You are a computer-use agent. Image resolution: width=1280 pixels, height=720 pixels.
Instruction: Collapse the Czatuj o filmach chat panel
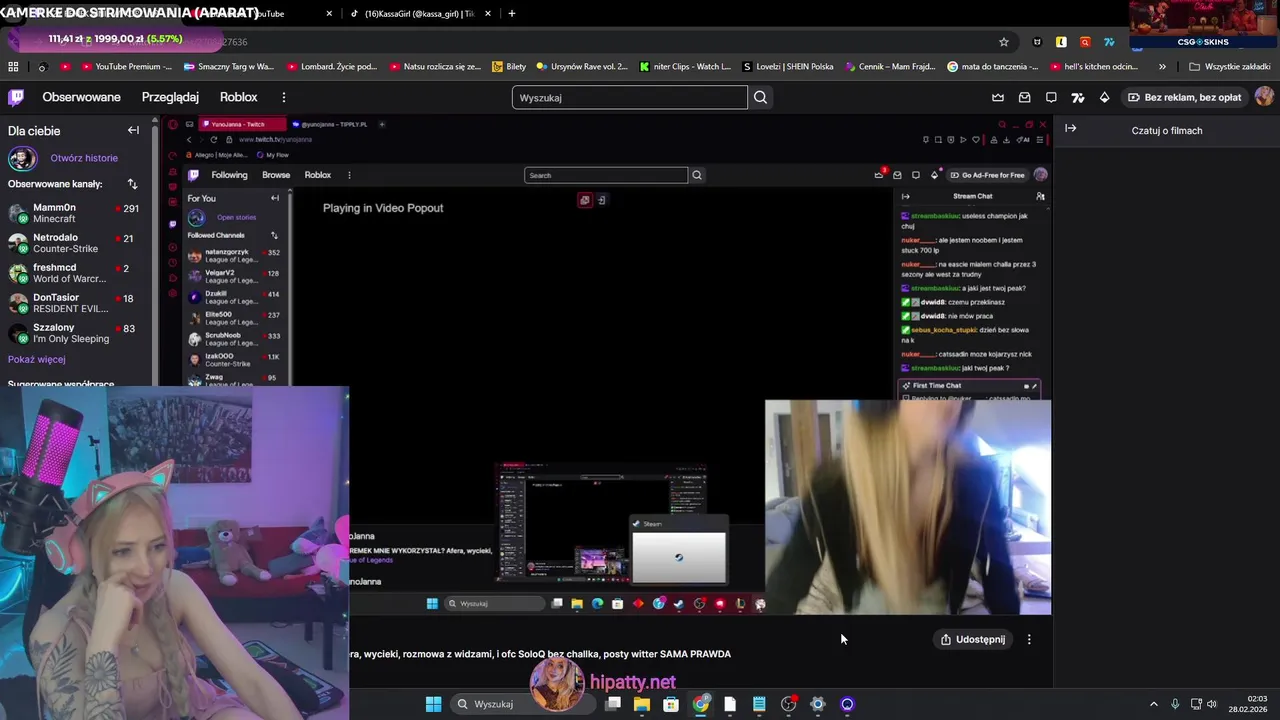(x=1070, y=128)
